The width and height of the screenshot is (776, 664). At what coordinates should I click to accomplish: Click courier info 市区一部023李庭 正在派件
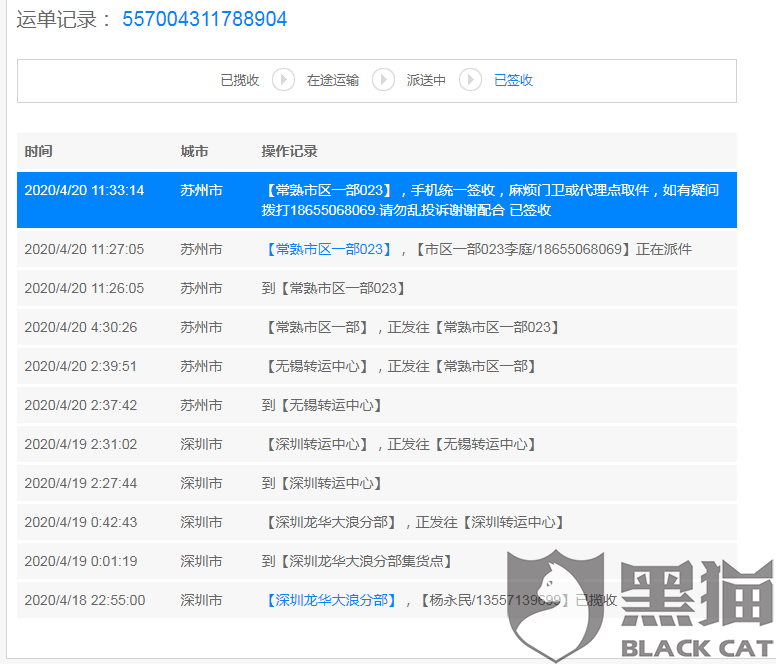(552, 249)
